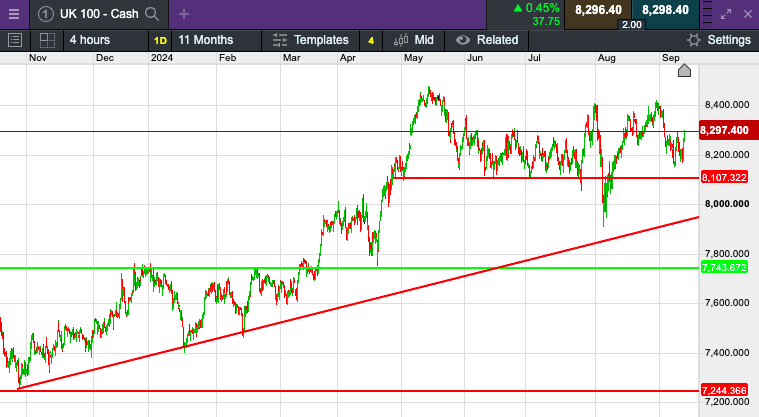Select the UK 100 - Cash tab title

coord(99,14)
